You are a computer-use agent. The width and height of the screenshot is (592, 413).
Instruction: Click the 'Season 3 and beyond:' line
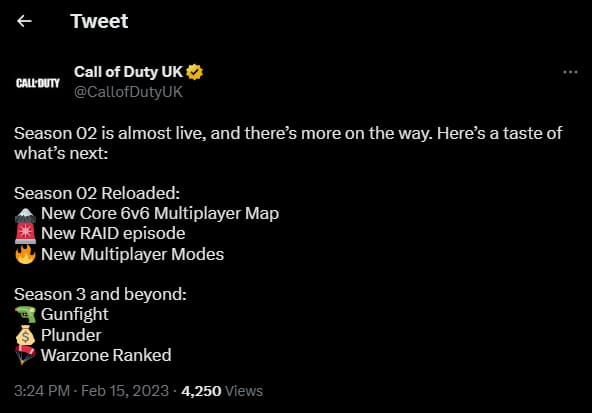click(x=100, y=294)
